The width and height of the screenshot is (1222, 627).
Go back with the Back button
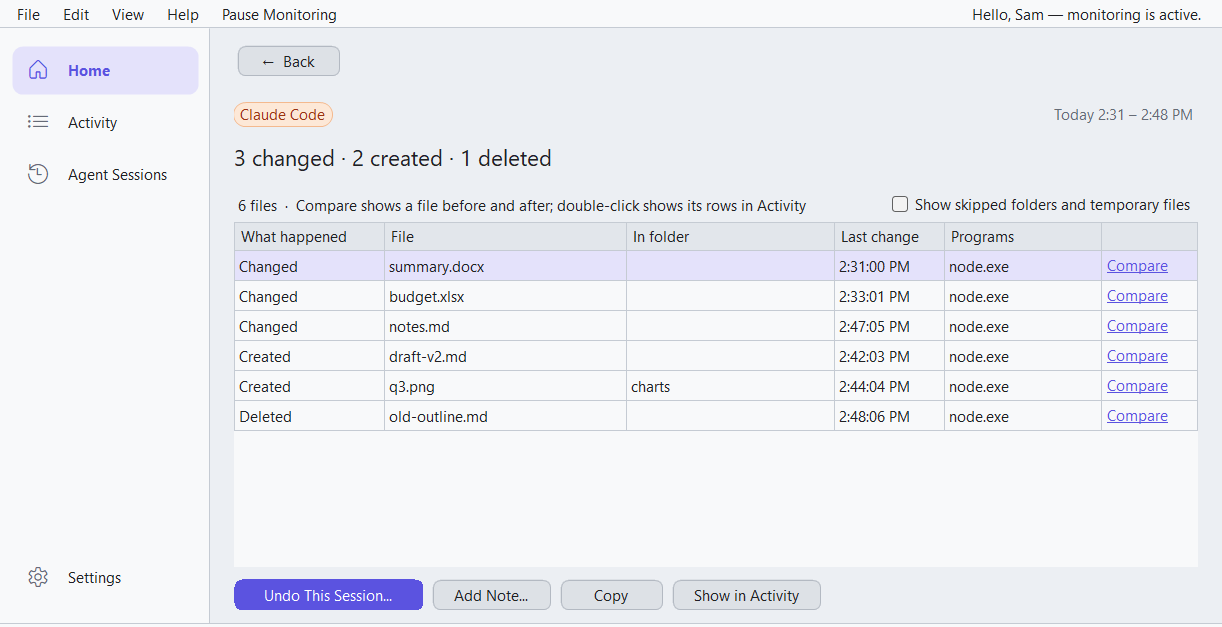[x=289, y=61]
